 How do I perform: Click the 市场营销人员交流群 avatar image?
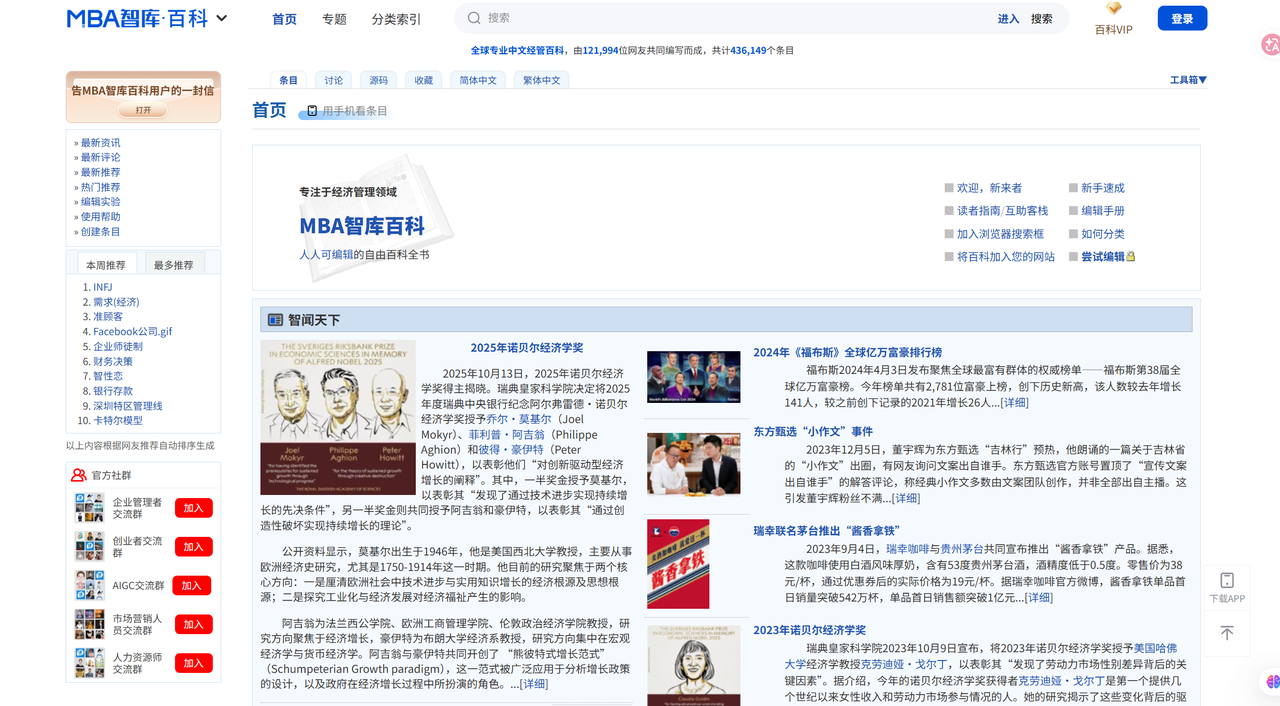(x=90, y=624)
